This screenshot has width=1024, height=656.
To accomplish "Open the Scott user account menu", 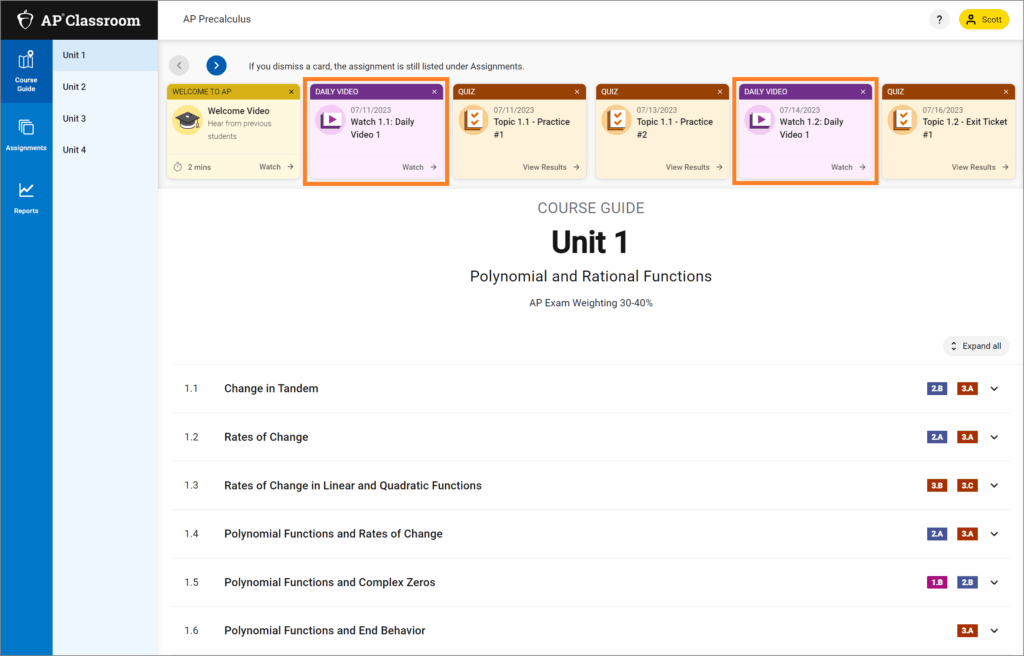I will (x=984, y=20).
